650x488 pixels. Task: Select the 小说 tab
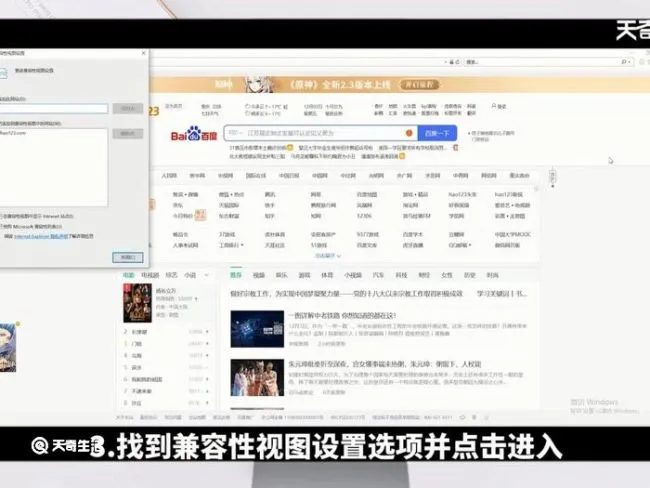pyautogui.click(x=190, y=275)
